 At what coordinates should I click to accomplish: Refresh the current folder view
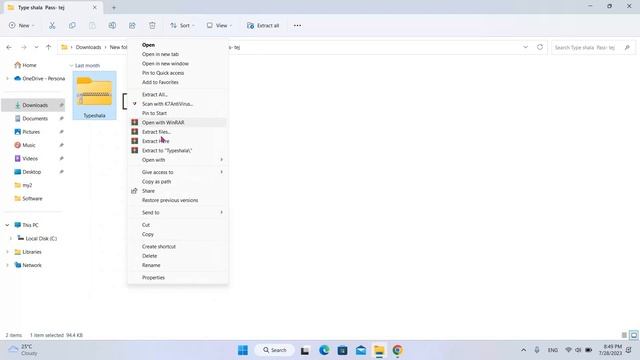[540, 47]
